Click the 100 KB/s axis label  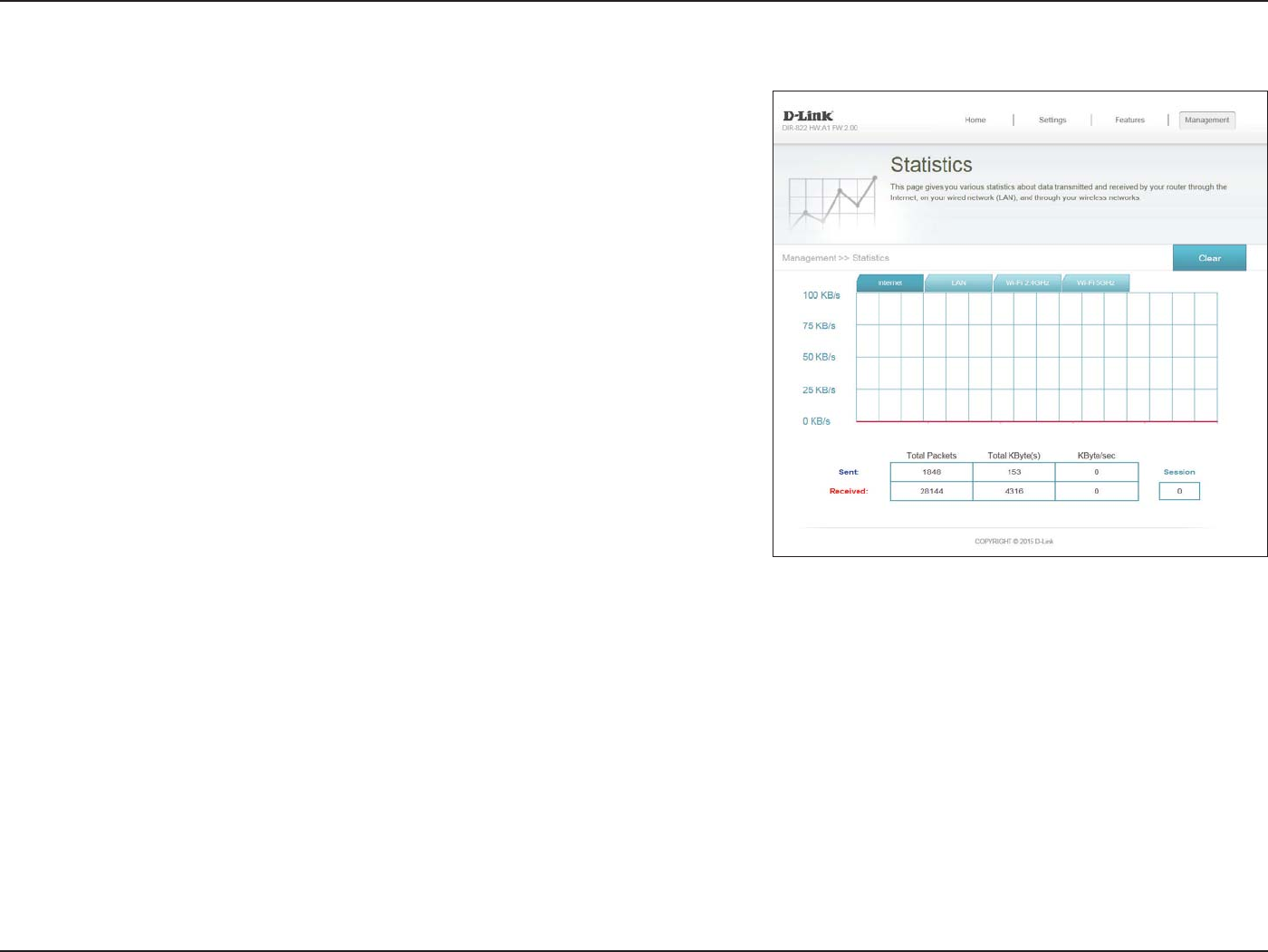(821, 295)
